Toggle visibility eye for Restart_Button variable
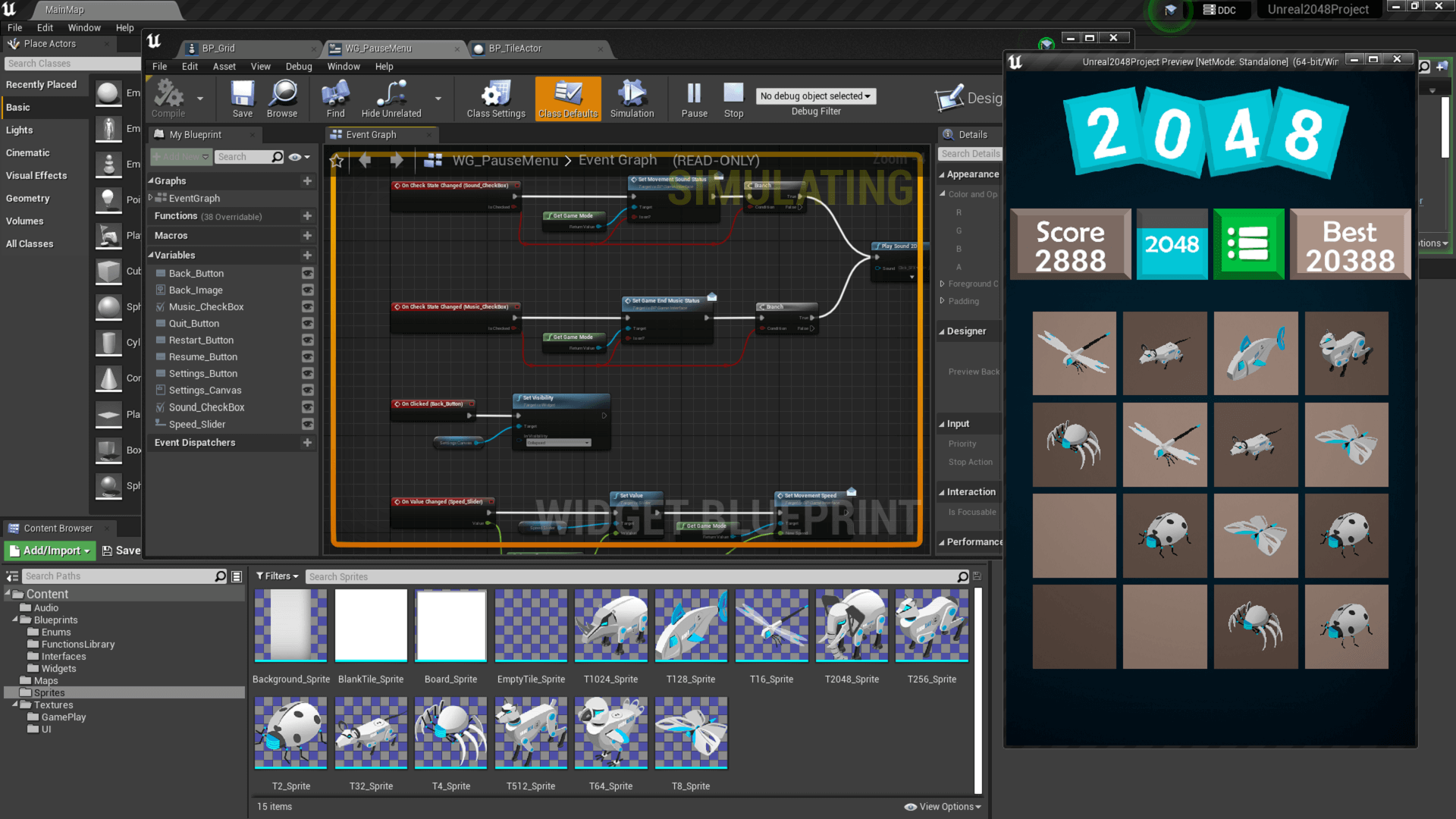 [x=308, y=340]
